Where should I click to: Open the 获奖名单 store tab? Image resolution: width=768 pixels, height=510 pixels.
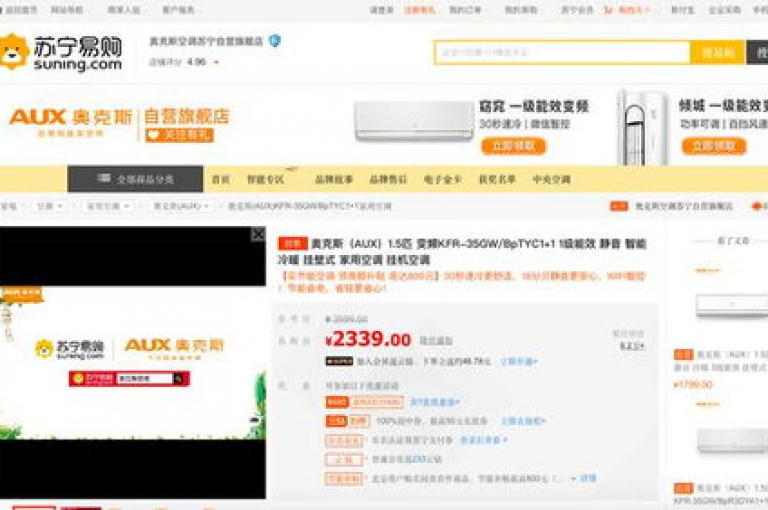coord(497,179)
